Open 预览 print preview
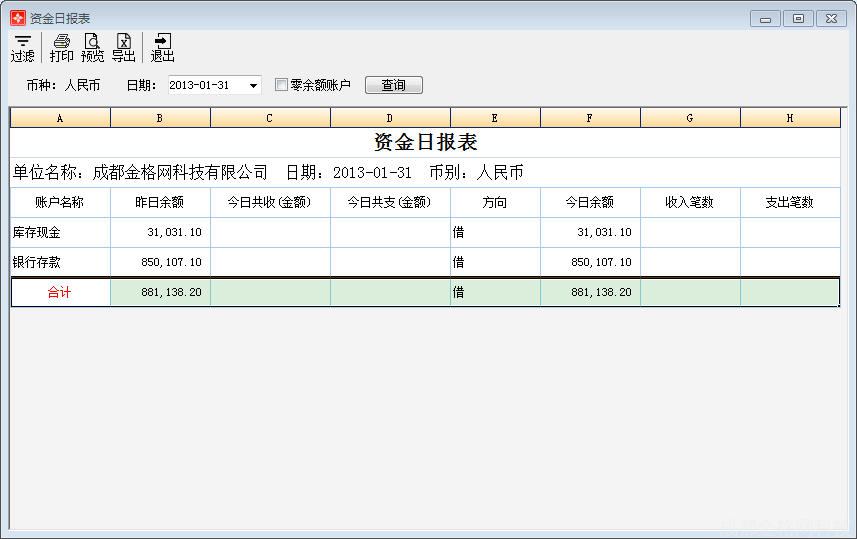This screenshot has height=539, width=857. (92, 47)
